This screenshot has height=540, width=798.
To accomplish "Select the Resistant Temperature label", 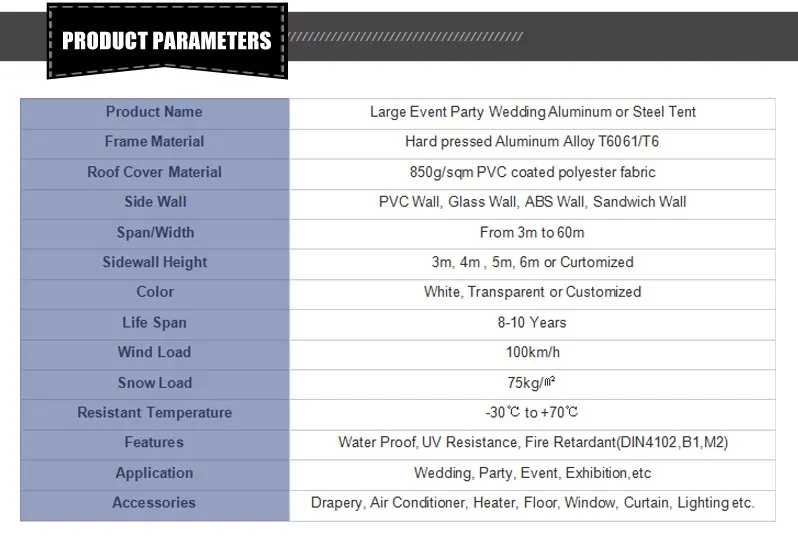I will click(154, 412).
